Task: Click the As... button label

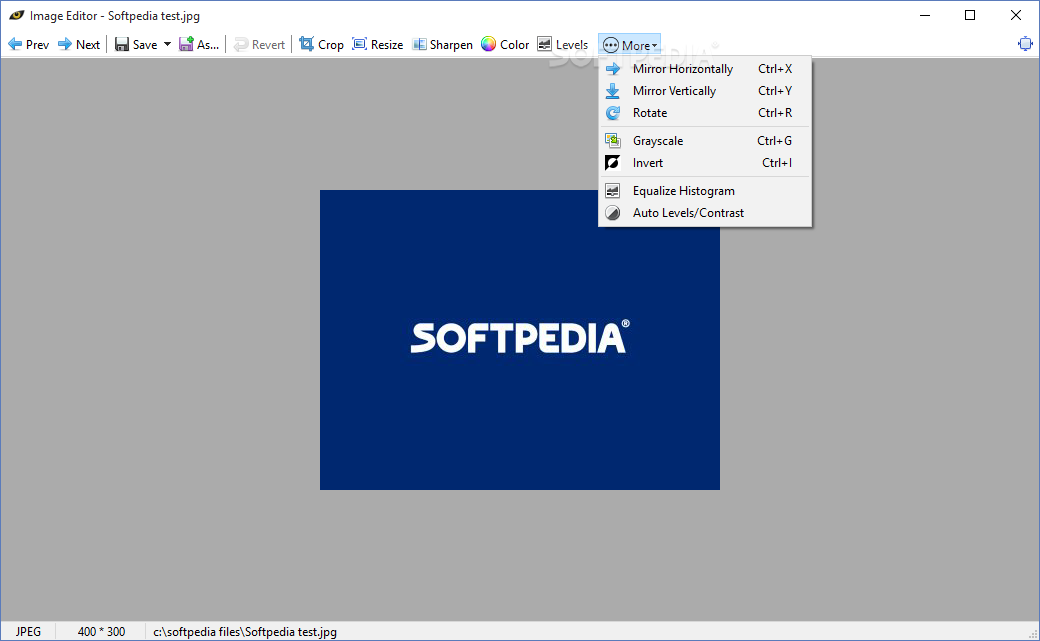Action: coord(208,44)
